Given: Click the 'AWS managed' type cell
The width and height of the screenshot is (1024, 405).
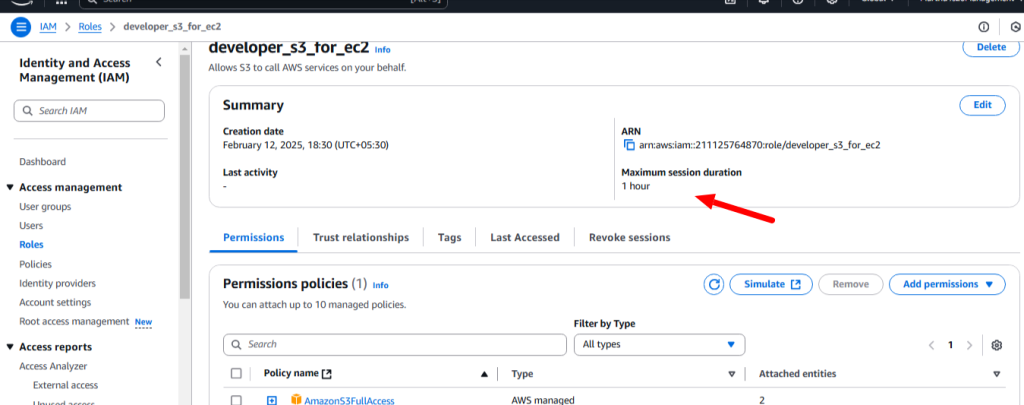Looking at the screenshot, I should click(x=543, y=400).
